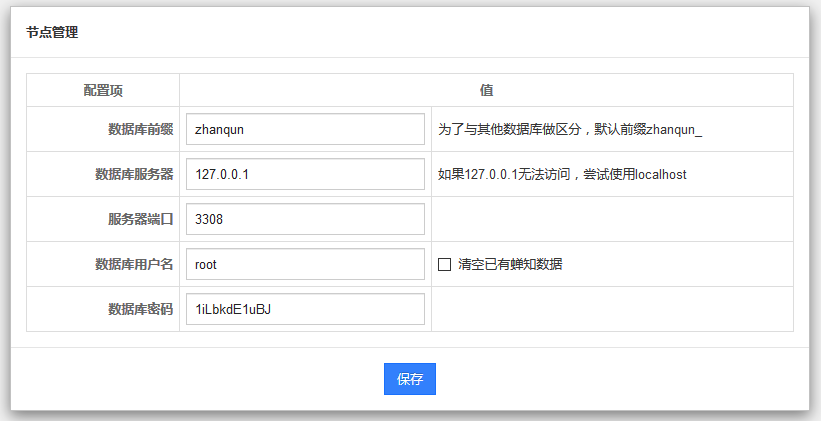Click the 数据库用户名 row label
Viewport: 821px width, 421px height.
[x=134, y=264]
